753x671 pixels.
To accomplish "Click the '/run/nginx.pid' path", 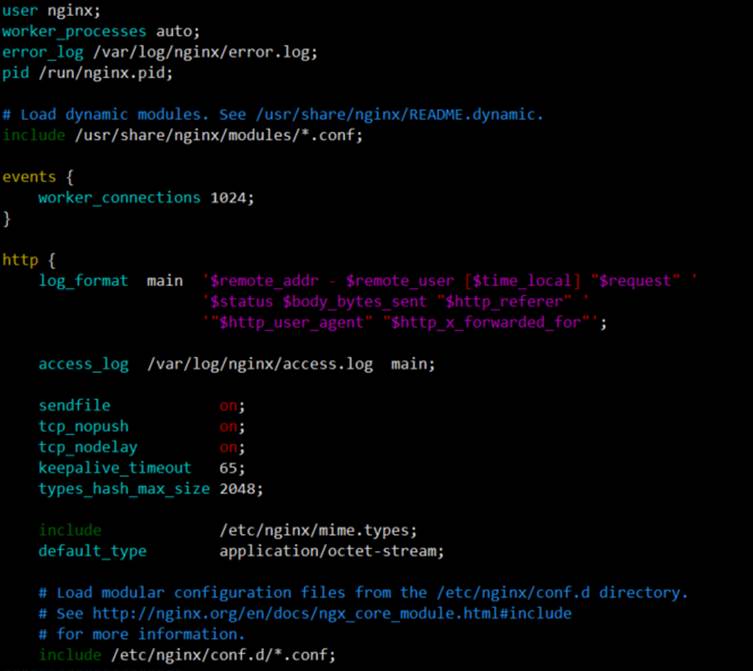I will coord(101,73).
